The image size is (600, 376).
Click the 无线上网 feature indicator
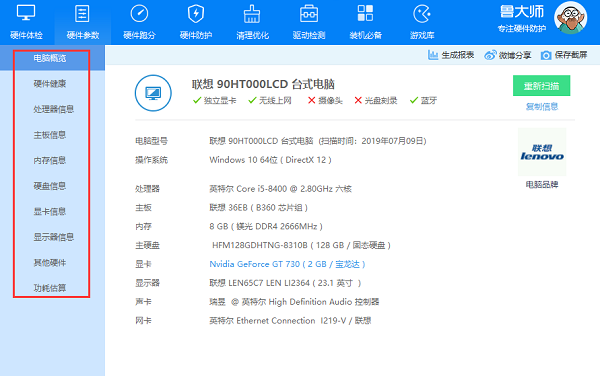[x=270, y=101]
